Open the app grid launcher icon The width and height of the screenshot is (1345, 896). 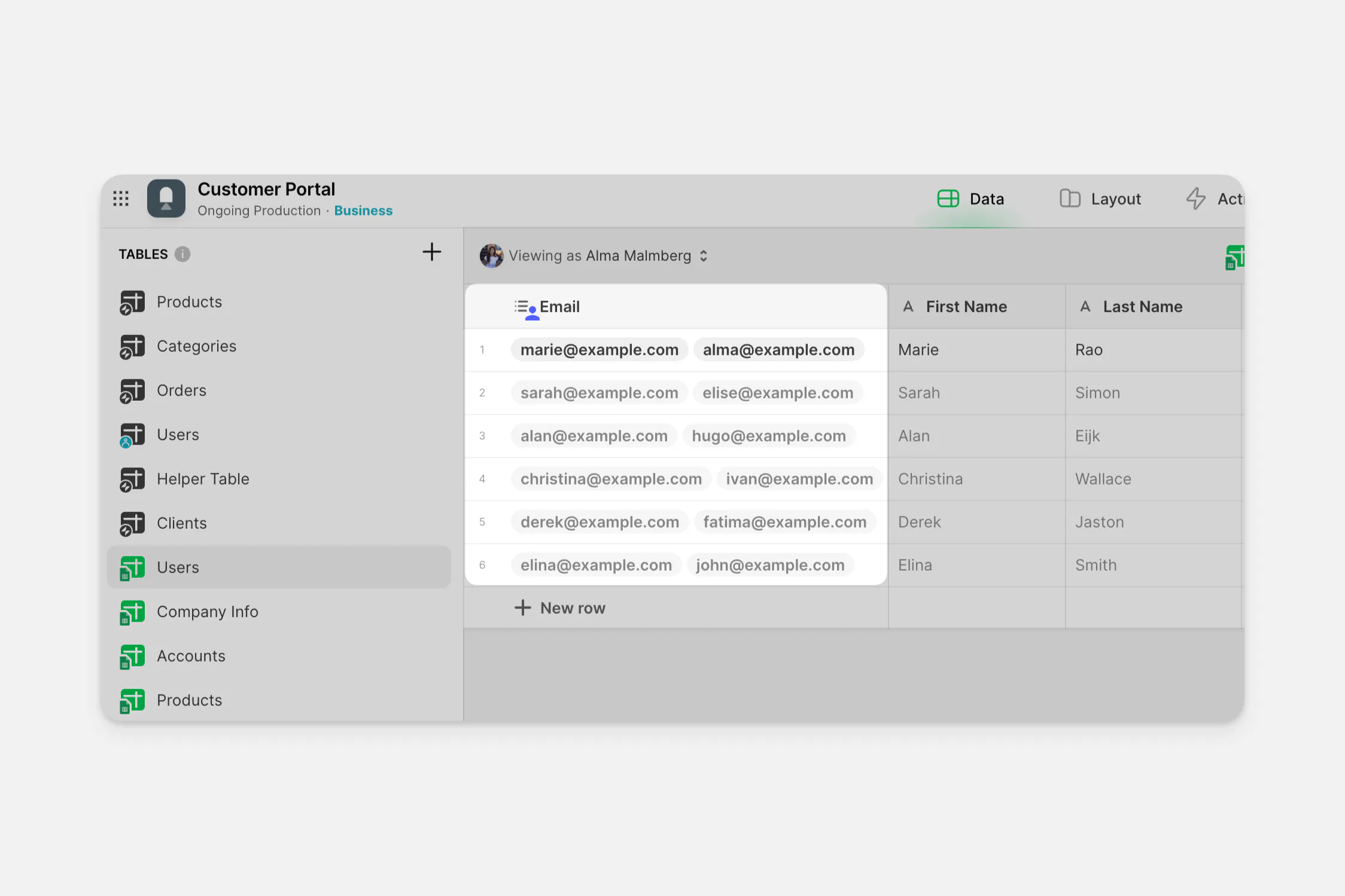(x=121, y=199)
